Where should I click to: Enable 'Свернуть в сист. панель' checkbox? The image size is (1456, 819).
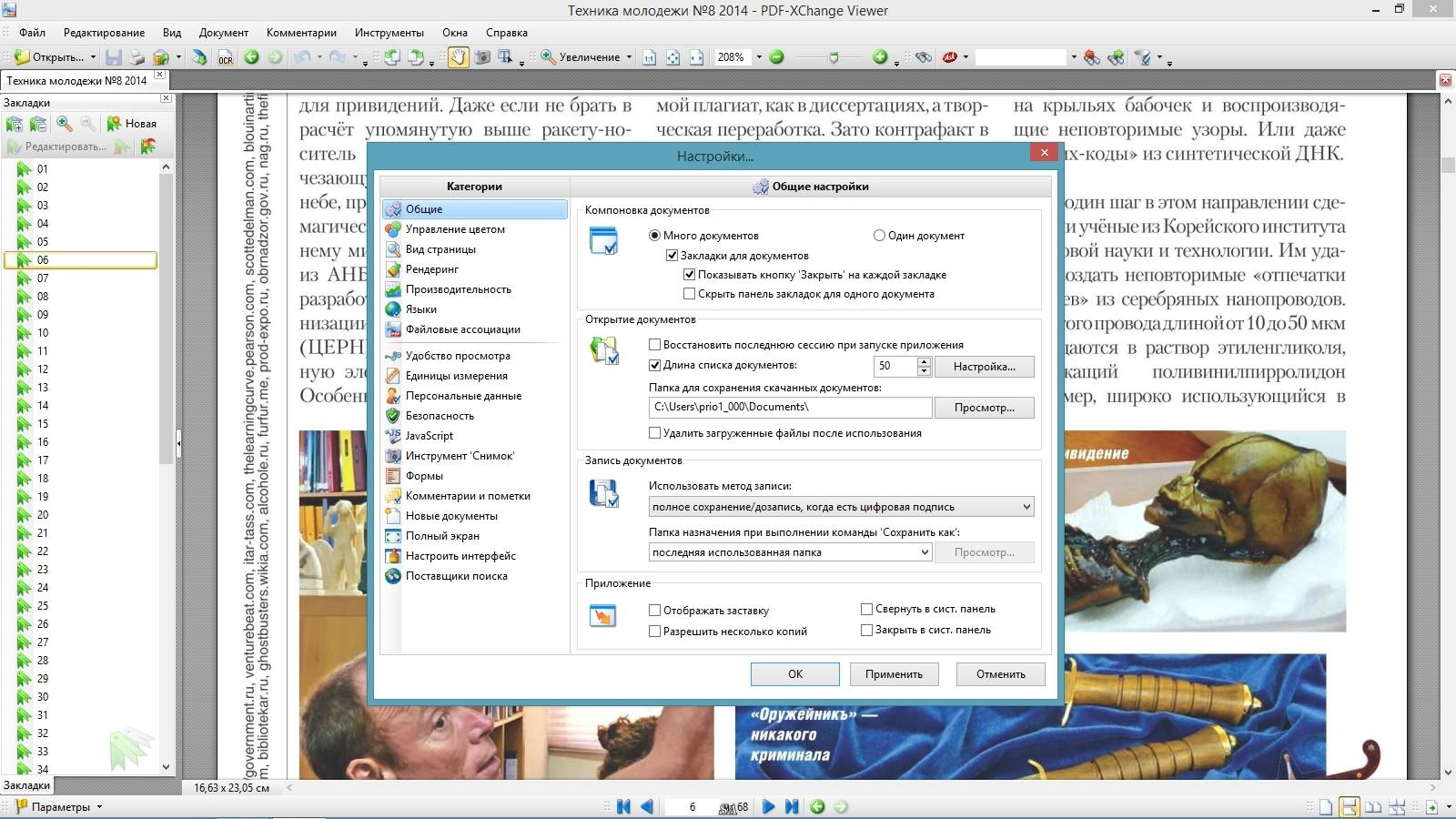pos(866,610)
